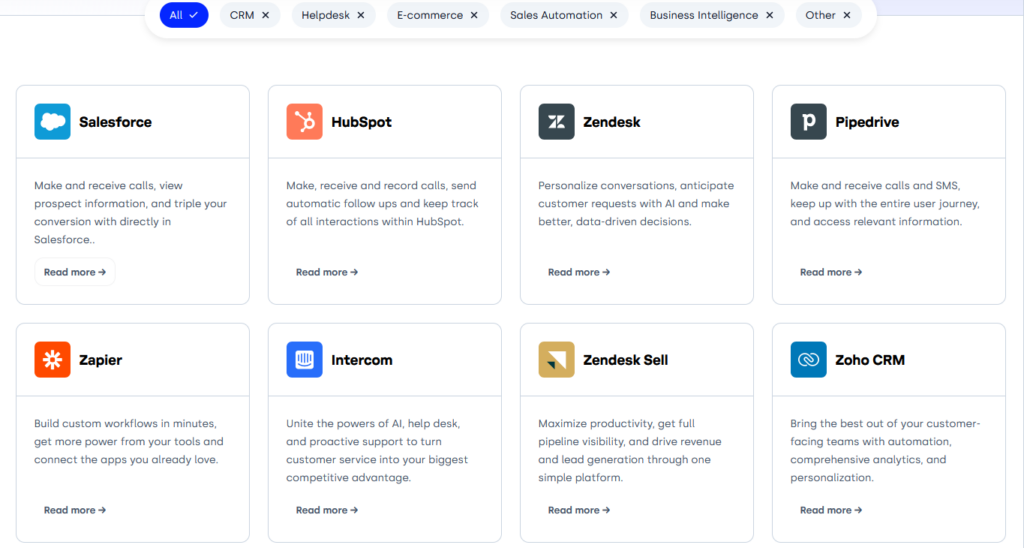The image size is (1024, 548).
Task: Select the Sales Automation filter
Action: [x=564, y=15]
